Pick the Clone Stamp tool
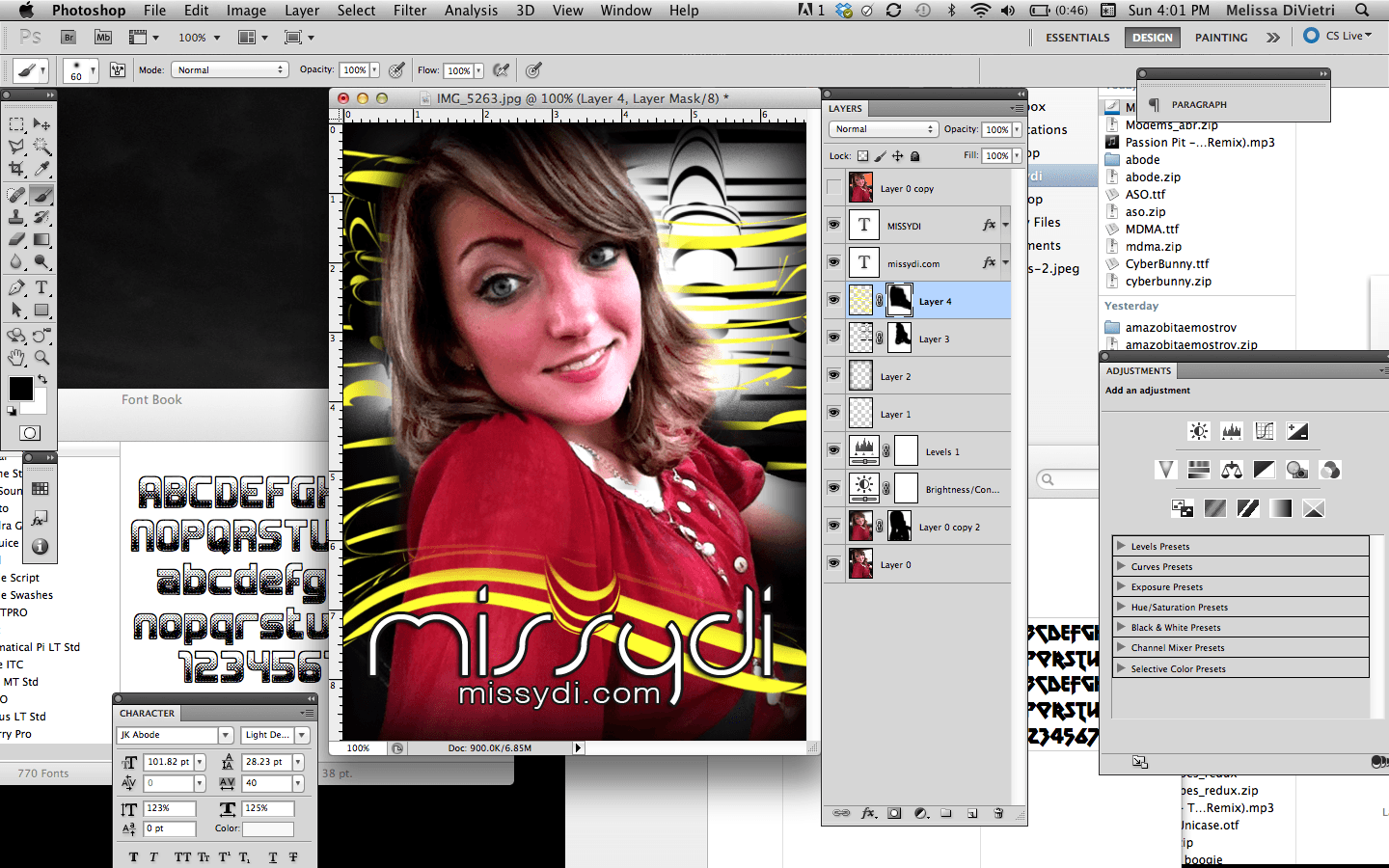This screenshot has height=868, width=1389. pos(16,217)
